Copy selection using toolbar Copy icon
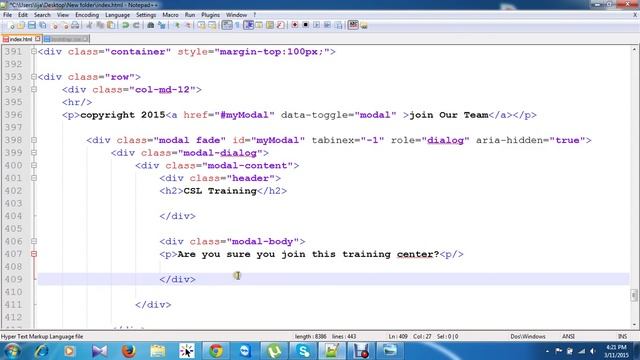The width and height of the screenshot is (640, 360). click(x=100, y=25)
